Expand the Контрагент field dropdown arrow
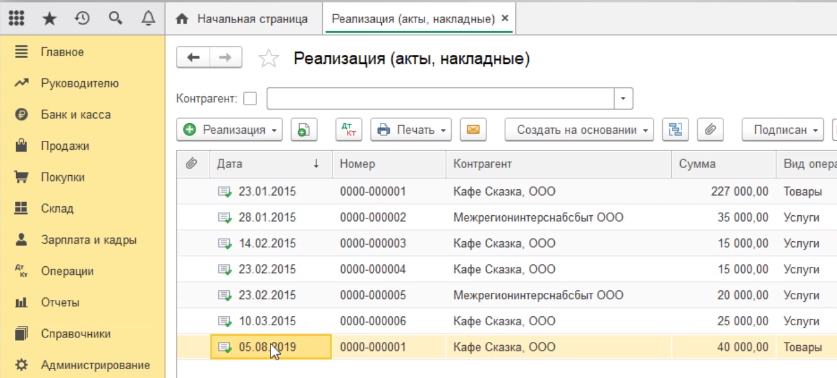Viewport: 837px width, 378px height. [623, 99]
